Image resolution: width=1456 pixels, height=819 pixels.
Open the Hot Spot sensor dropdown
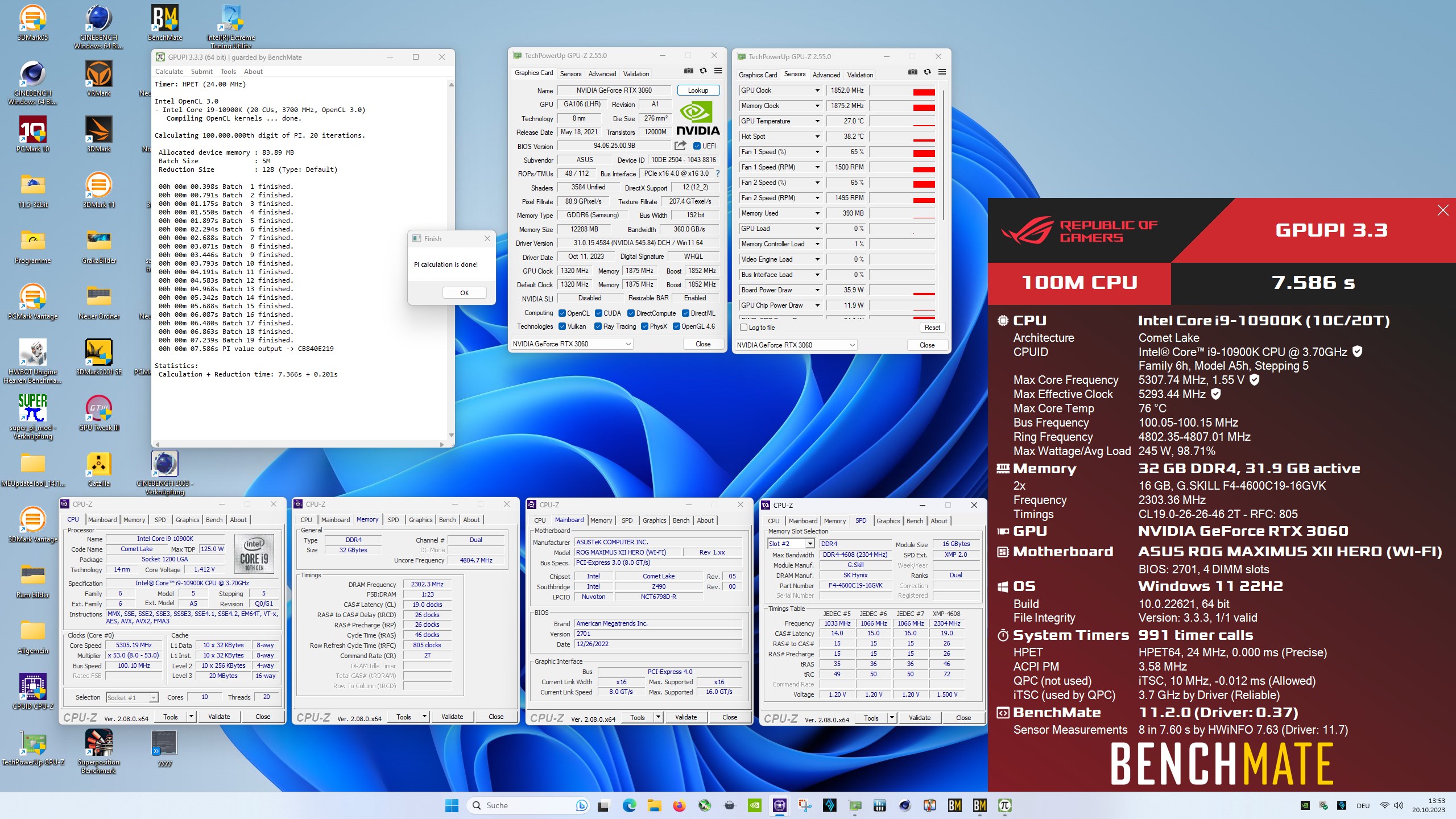pyautogui.click(x=817, y=136)
